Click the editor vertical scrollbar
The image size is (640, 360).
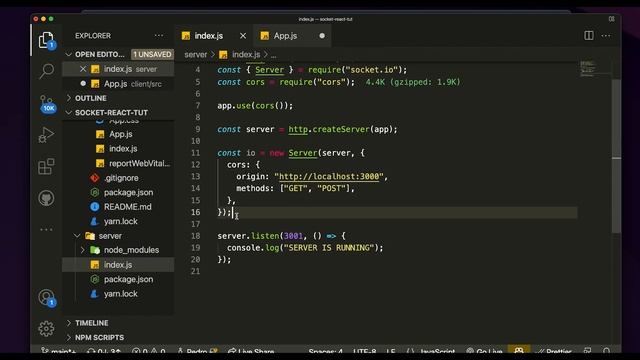[x=616, y=157]
